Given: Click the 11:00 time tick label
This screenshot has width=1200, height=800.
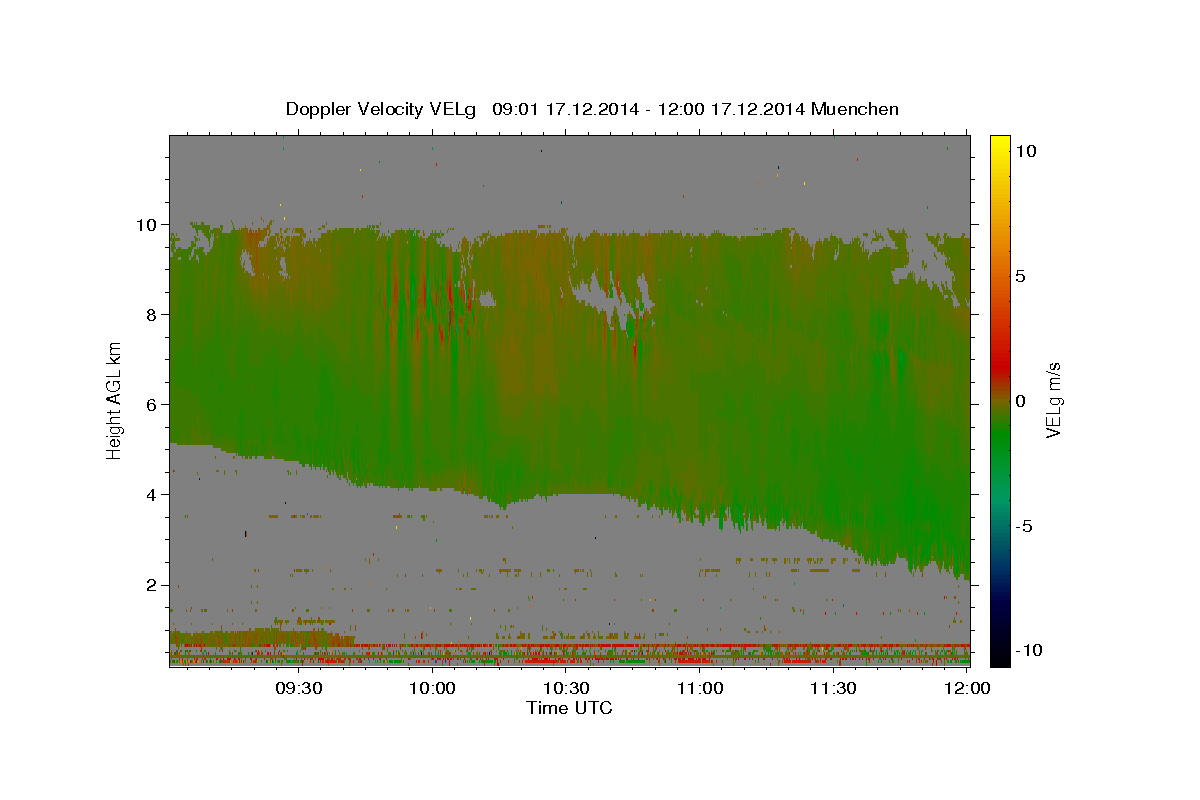Looking at the screenshot, I should tap(700, 688).
